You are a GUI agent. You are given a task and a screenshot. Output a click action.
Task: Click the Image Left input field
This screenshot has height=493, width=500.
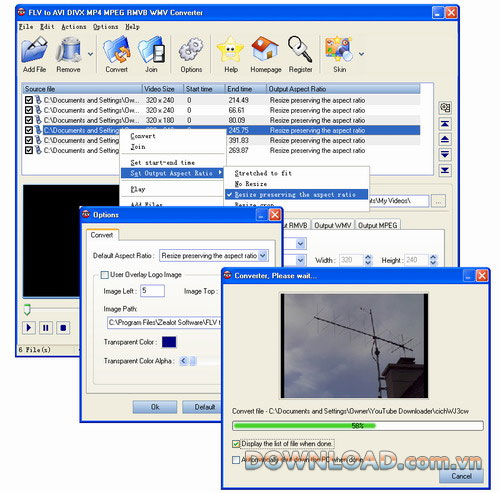click(x=152, y=291)
